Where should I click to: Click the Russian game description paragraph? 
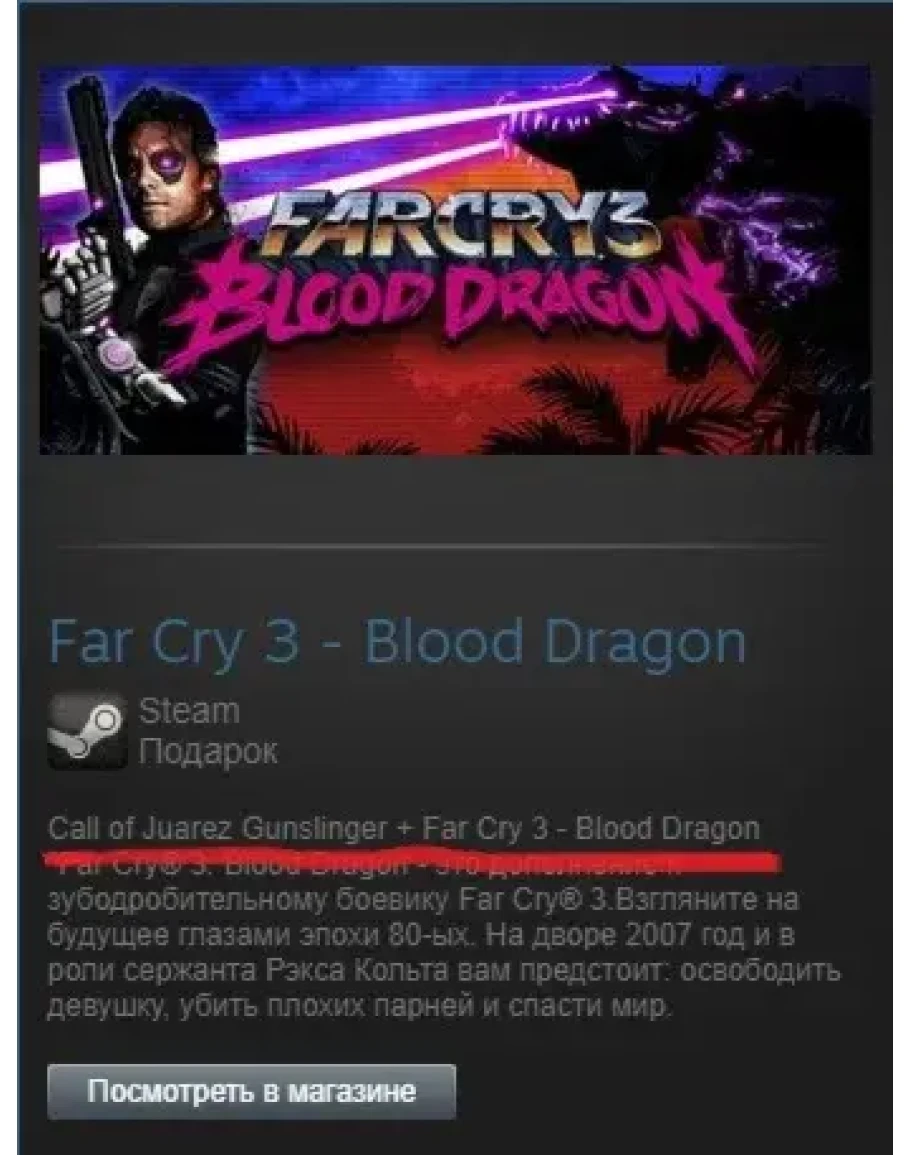(444, 936)
